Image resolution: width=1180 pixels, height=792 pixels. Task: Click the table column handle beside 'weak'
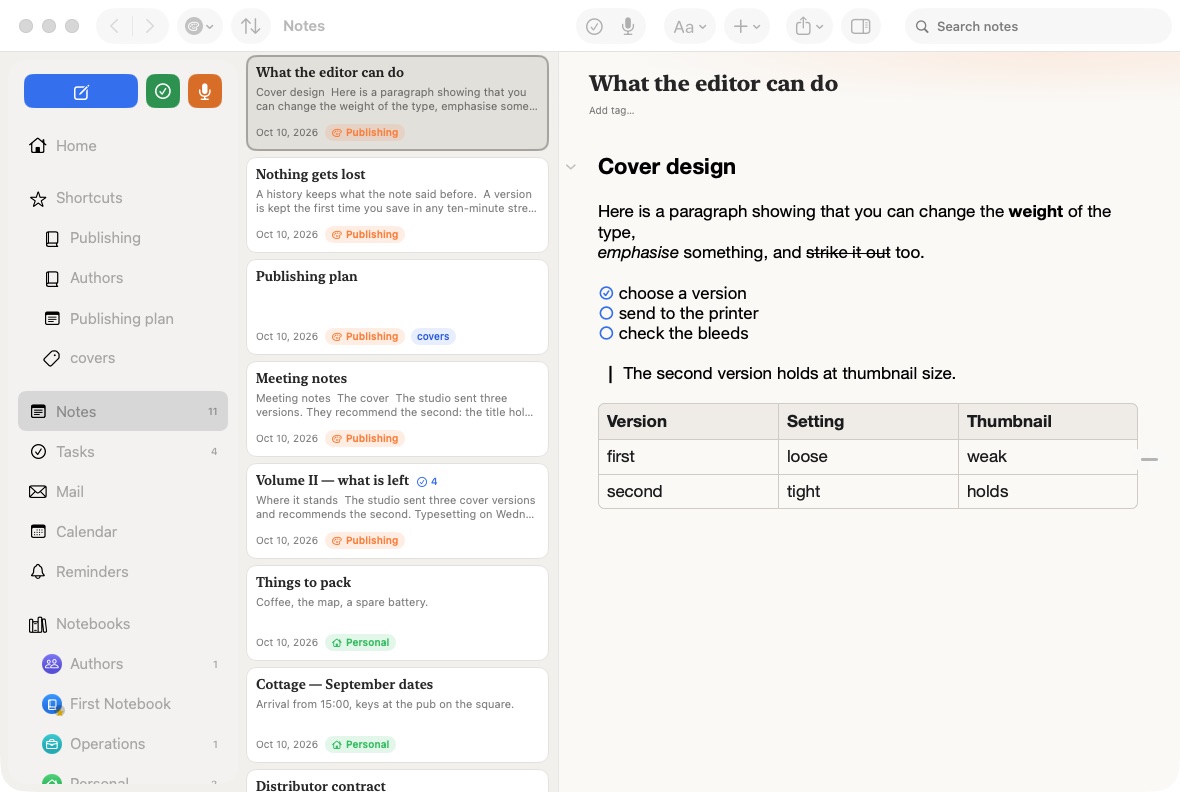pyautogui.click(x=1149, y=458)
